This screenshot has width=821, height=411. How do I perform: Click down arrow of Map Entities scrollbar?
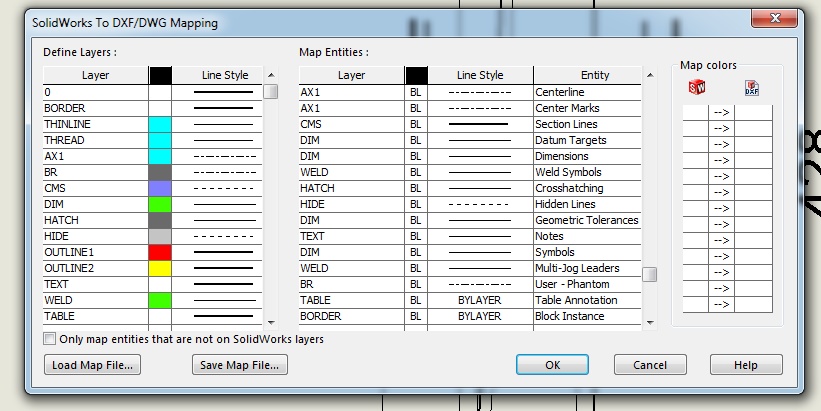(x=650, y=323)
